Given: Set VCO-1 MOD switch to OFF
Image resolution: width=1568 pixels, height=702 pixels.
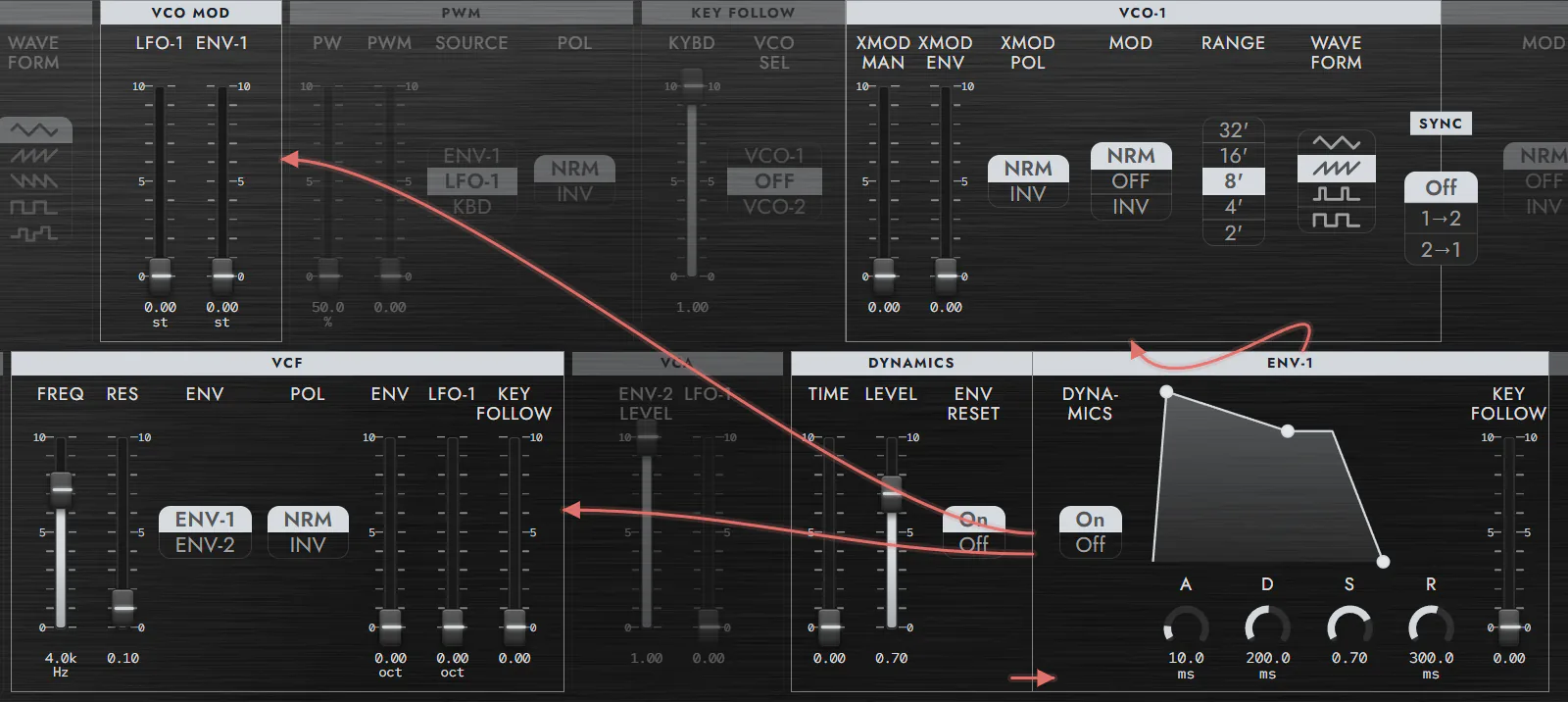Looking at the screenshot, I should coord(1131,181).
